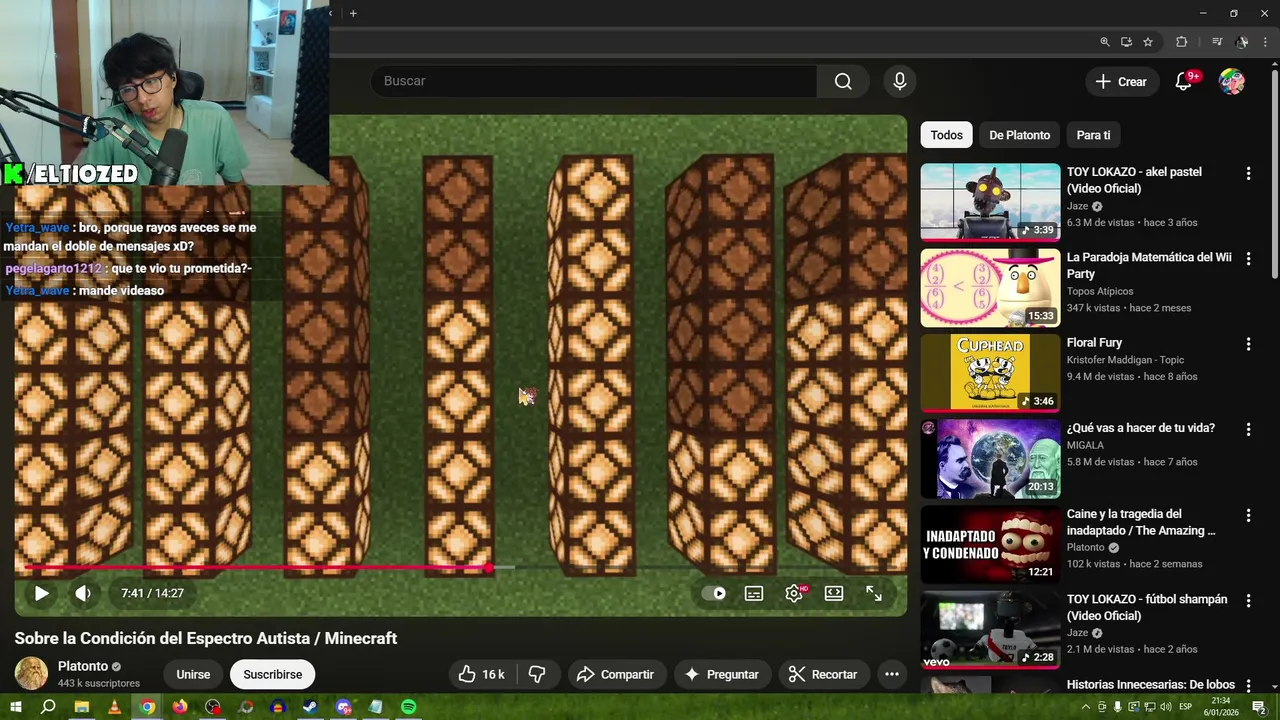This screenshot has height=720, width=1280.
Task: Open the Platonto channel avatar
Action: [x=31, y=674]
